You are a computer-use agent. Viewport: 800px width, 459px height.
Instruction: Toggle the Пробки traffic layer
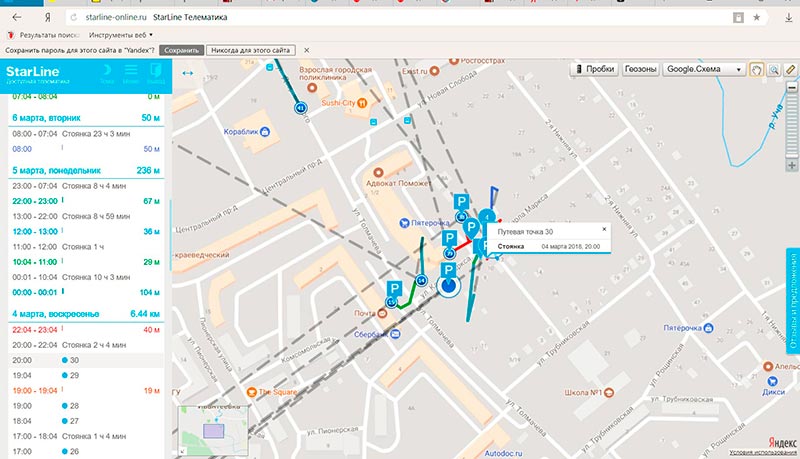(594, 69)
